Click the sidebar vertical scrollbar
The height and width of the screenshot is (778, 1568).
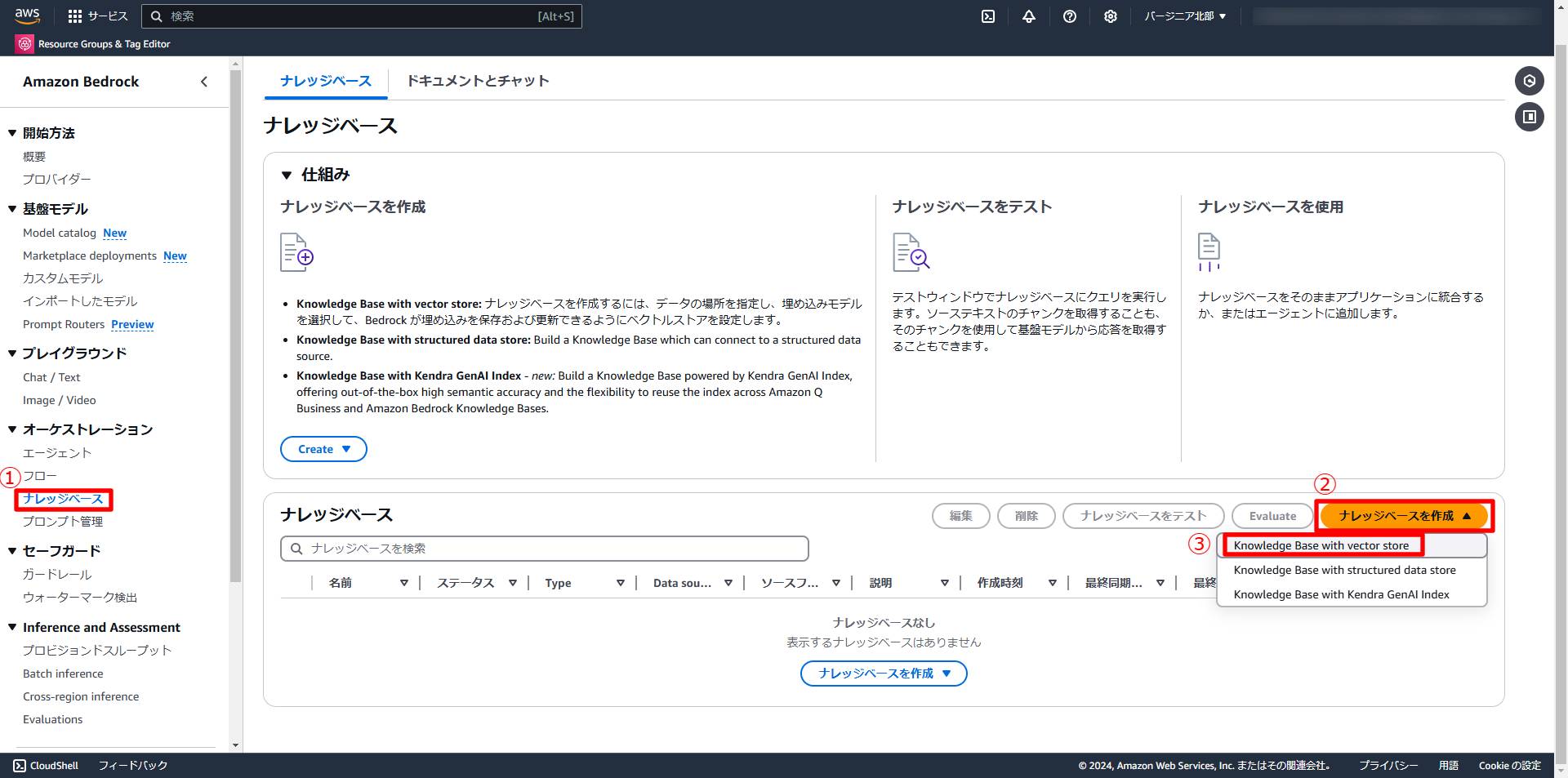click(236, 327)
